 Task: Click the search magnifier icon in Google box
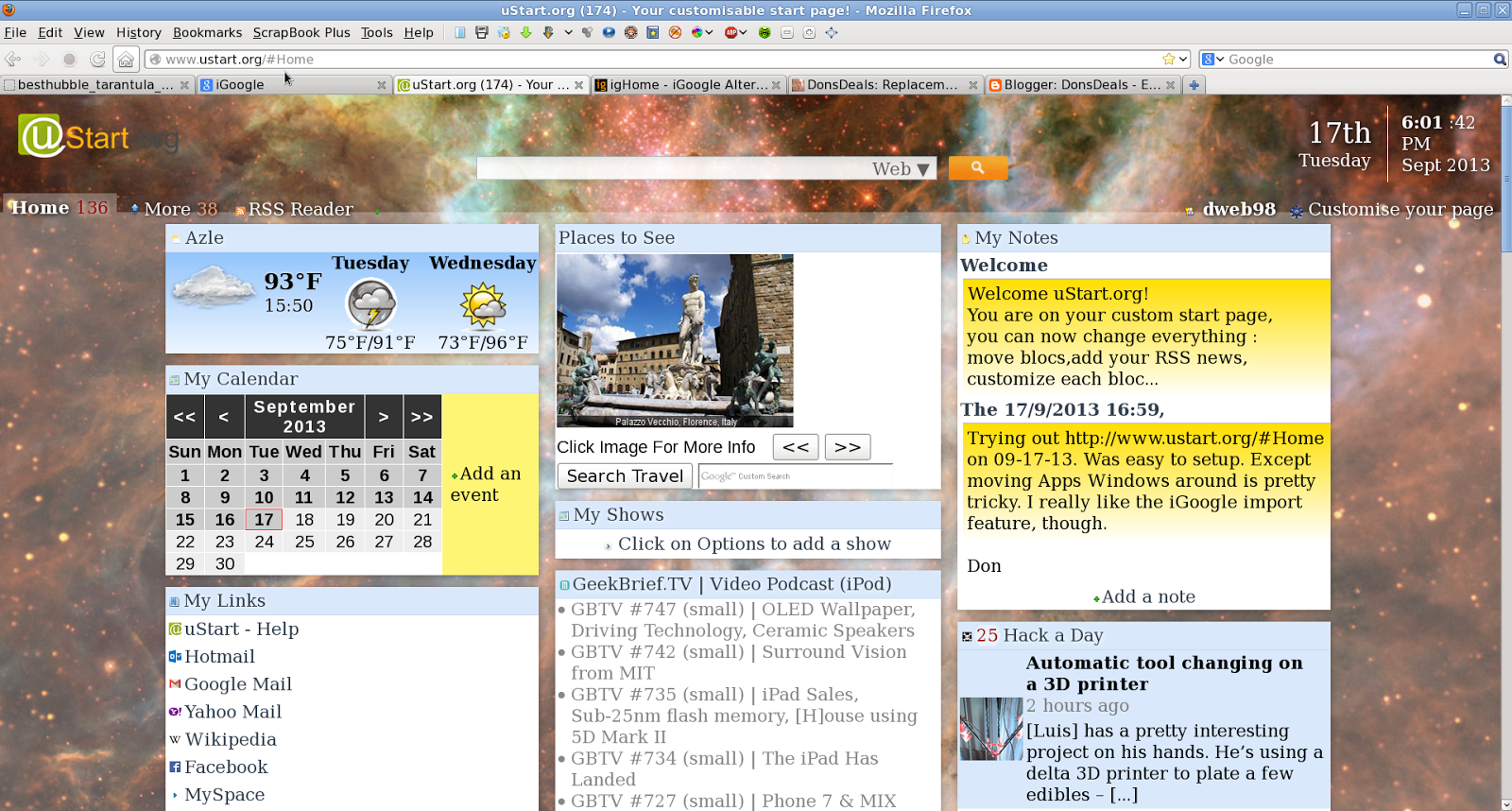click(x=1500, y=59)
